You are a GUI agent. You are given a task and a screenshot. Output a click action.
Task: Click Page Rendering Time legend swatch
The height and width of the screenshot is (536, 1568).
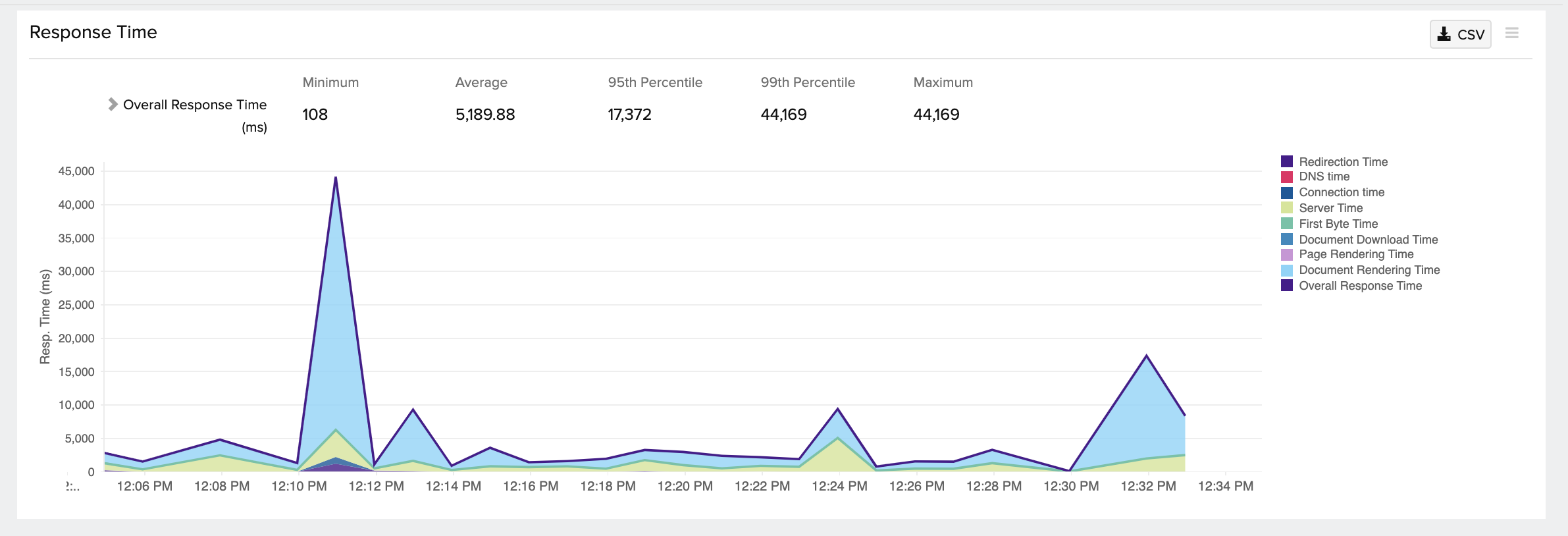(x=1287, y=254)
